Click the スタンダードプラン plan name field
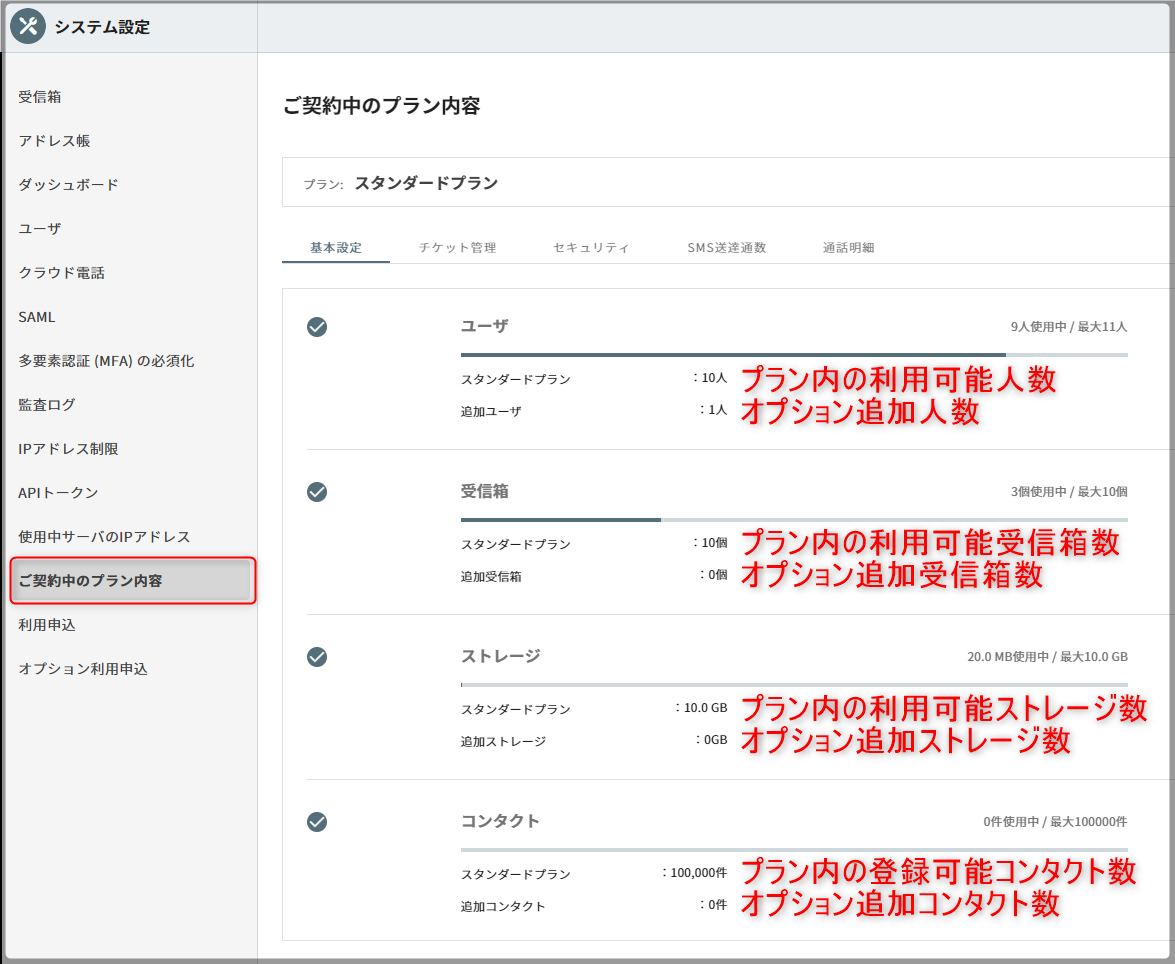The width and height of the screenshot is (1175, 964). (426, 183)
